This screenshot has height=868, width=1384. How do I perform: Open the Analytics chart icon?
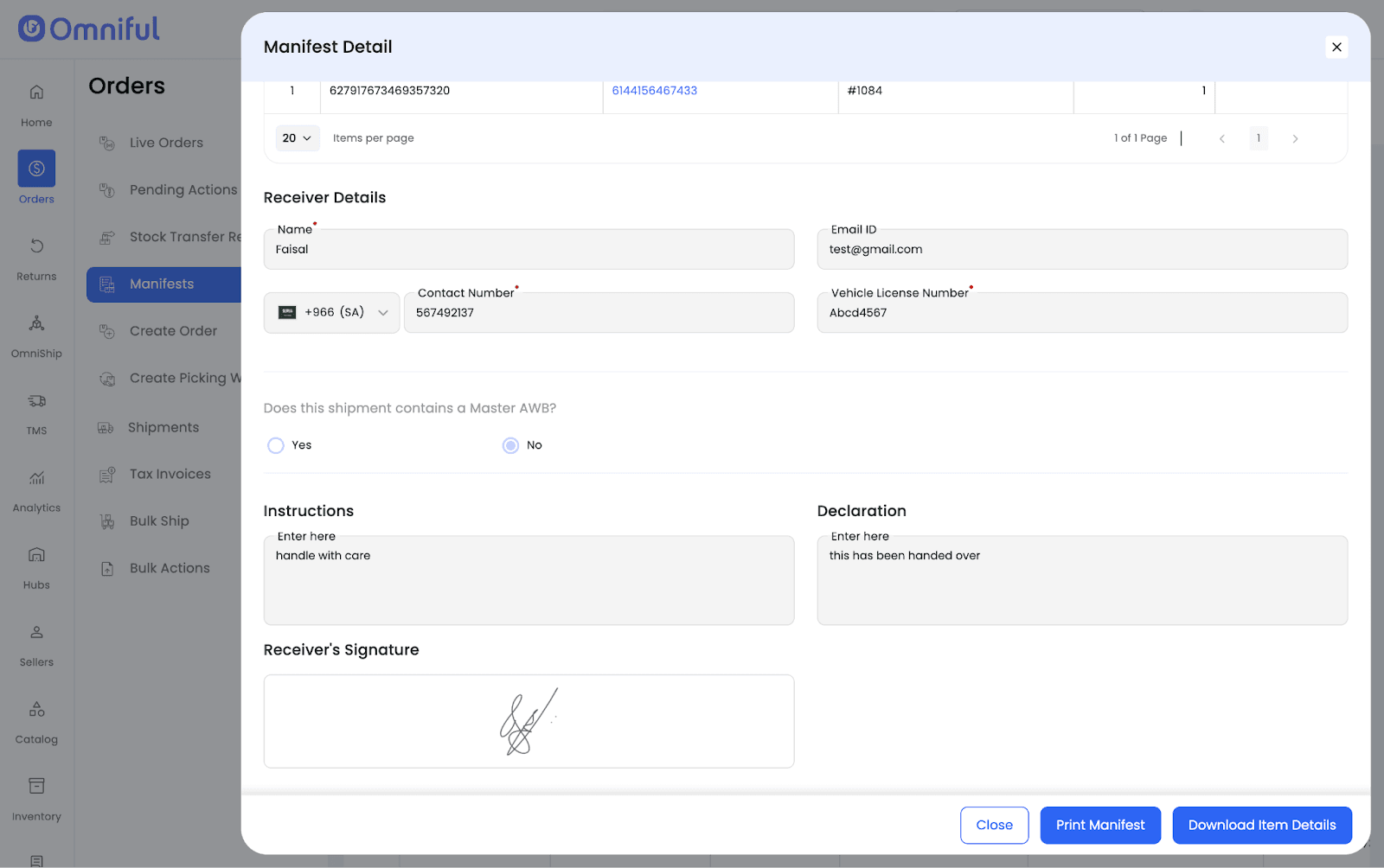pyautogui.click(x=36, y=478)
